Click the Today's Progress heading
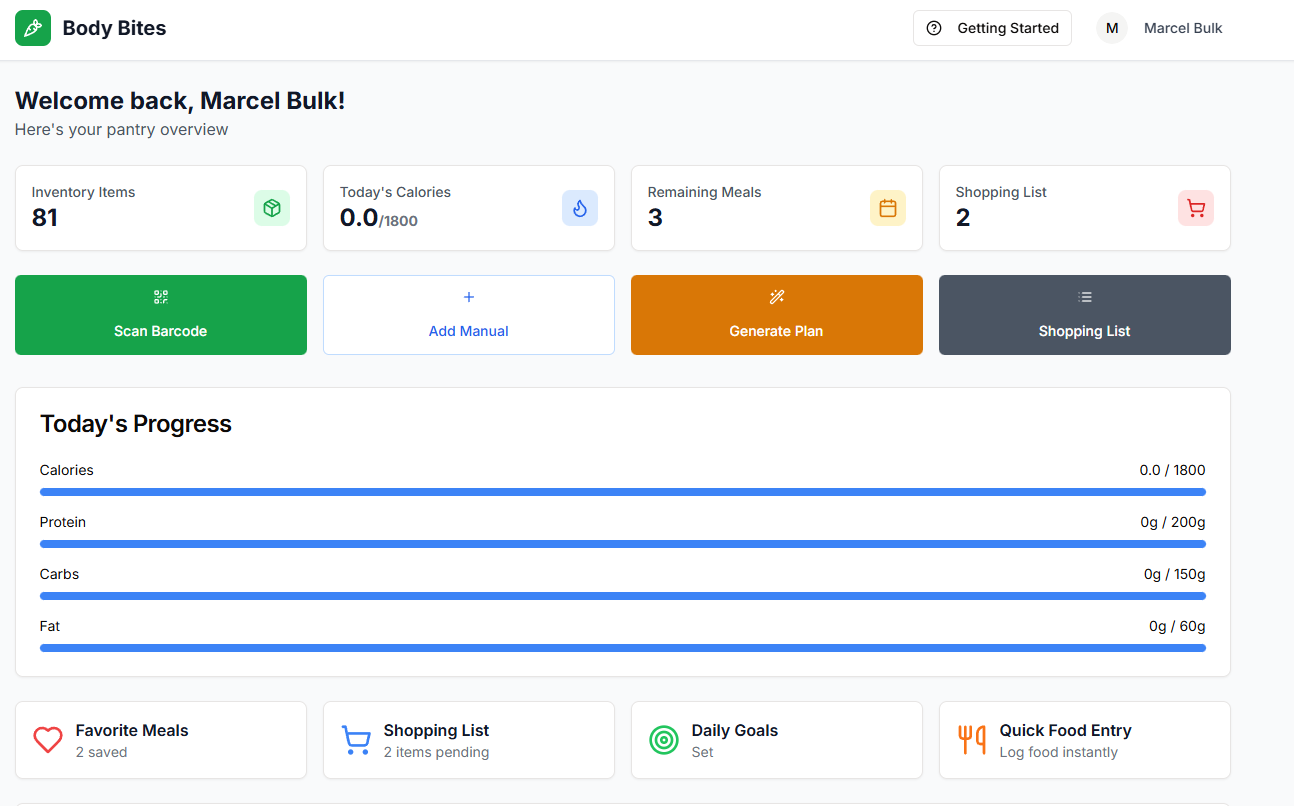This screenshot has height=806, width=1294. tap(136, 424)
